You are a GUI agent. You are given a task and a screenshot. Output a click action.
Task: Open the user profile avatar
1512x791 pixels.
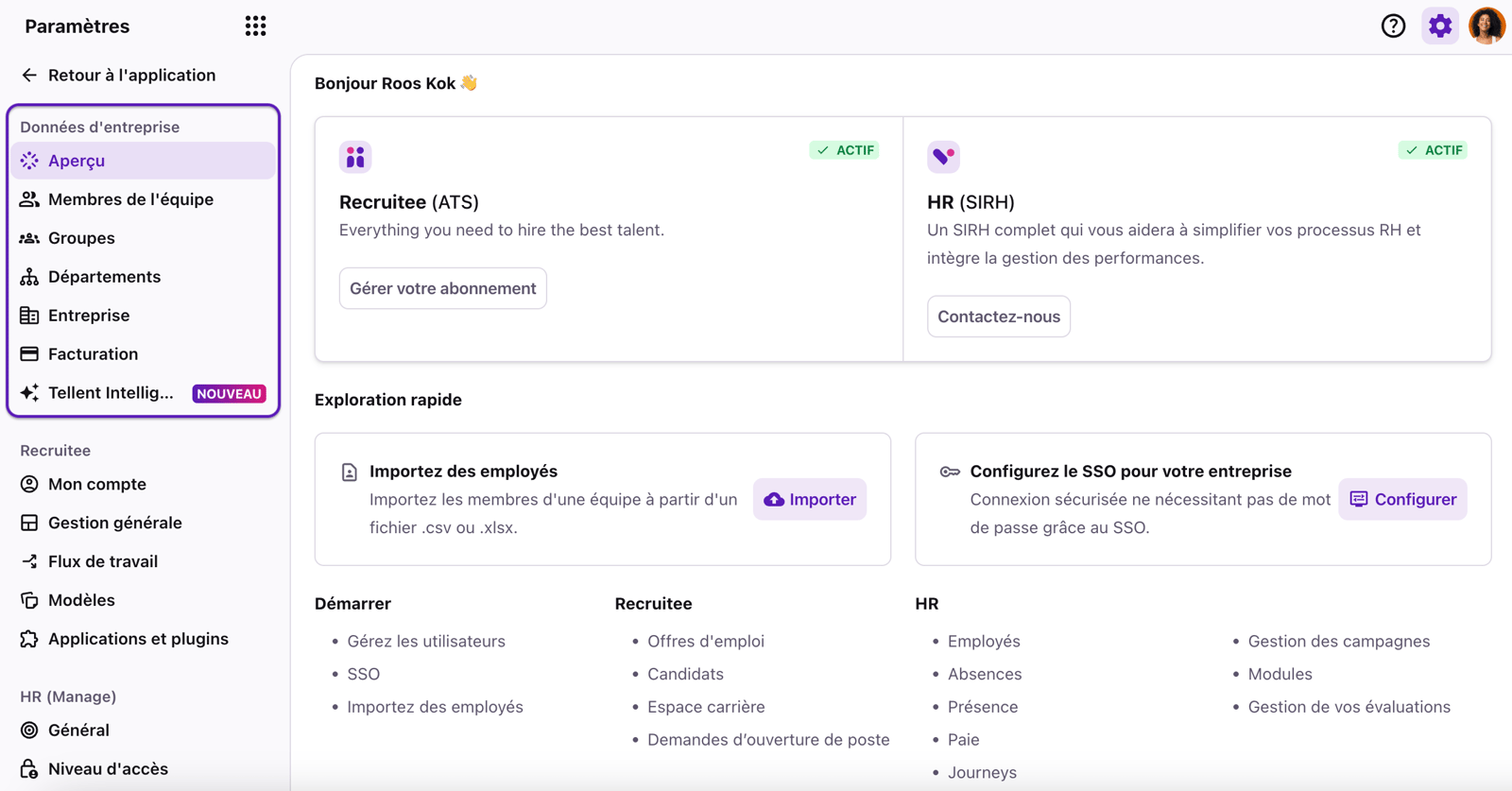(x=1486, y=26)
